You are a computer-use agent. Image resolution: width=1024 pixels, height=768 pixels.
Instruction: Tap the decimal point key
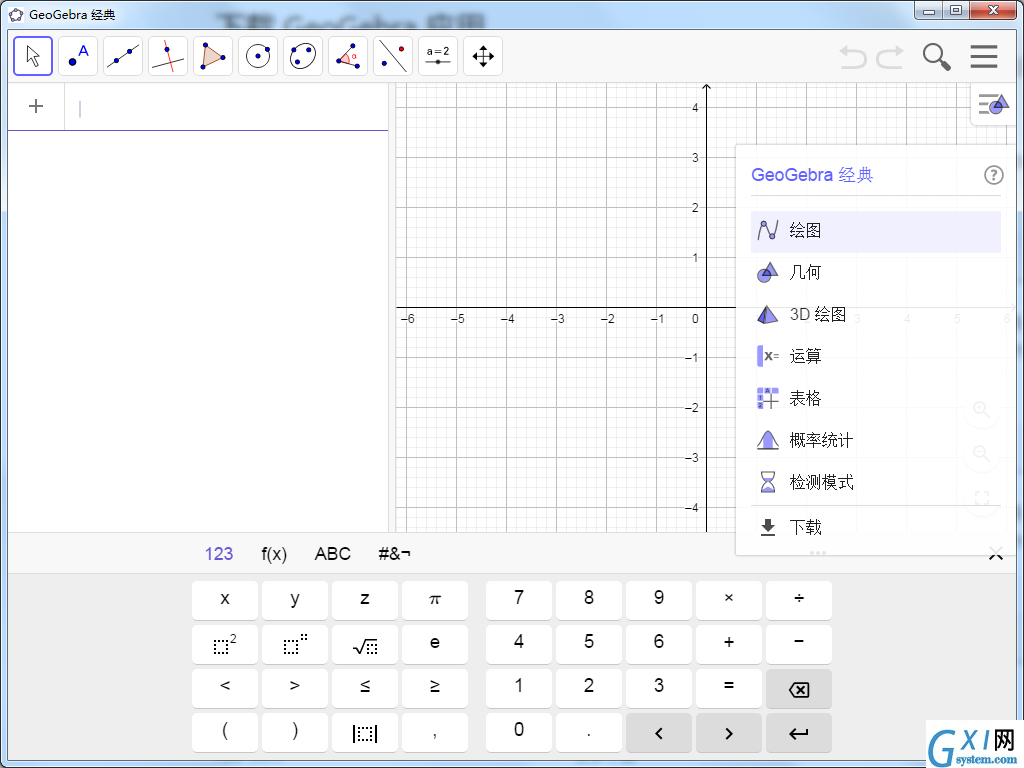point(588,732)
